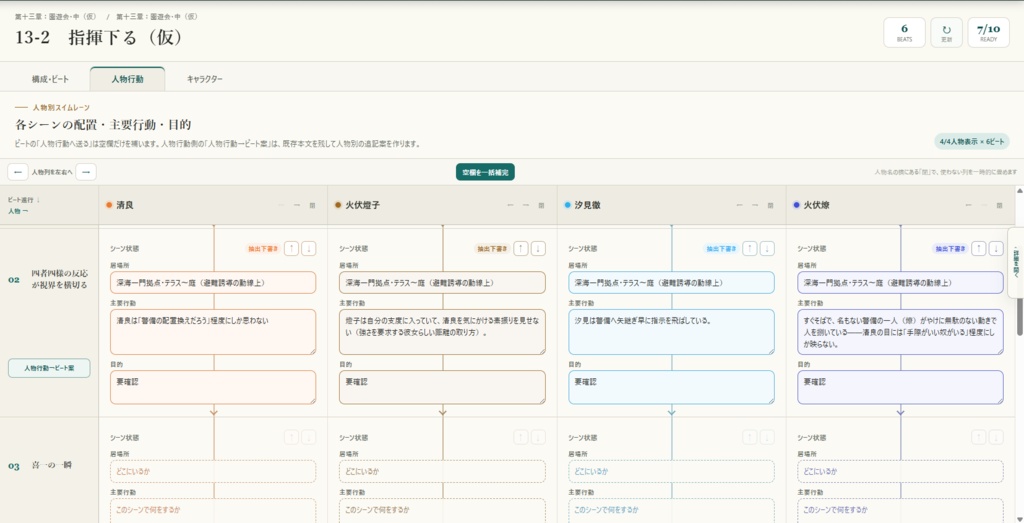Viewport: 1024px width, 523px height.
Task: Click down arrow in 汐見徹 beat 02 cell
Action: point(767,249)
